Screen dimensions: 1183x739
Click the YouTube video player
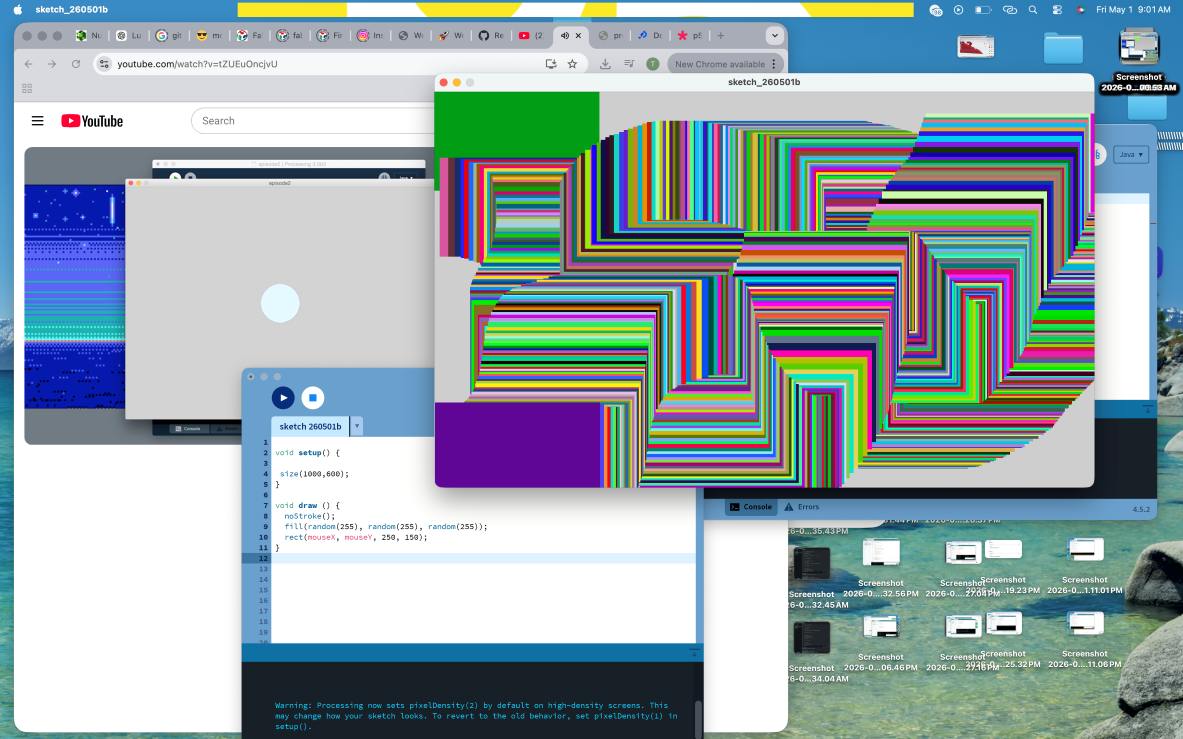[x=229, y=295]
